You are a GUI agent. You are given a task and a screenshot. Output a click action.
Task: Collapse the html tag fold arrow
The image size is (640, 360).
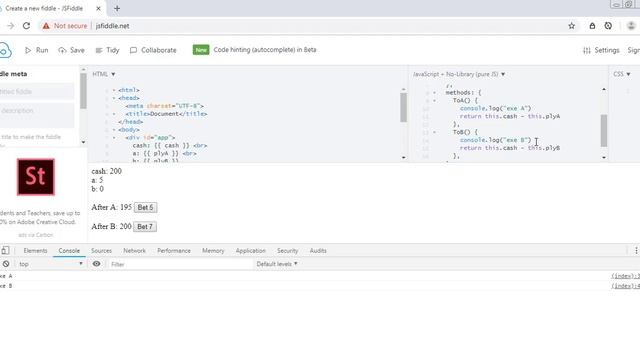[114, 90]
